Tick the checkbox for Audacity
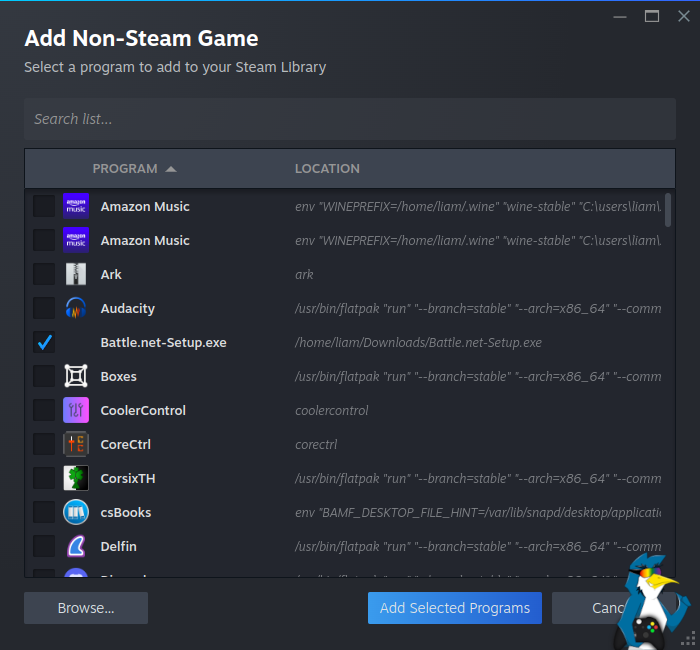This screenshot has height=650, width=700. pyautogui.click(x=44, y=308)
